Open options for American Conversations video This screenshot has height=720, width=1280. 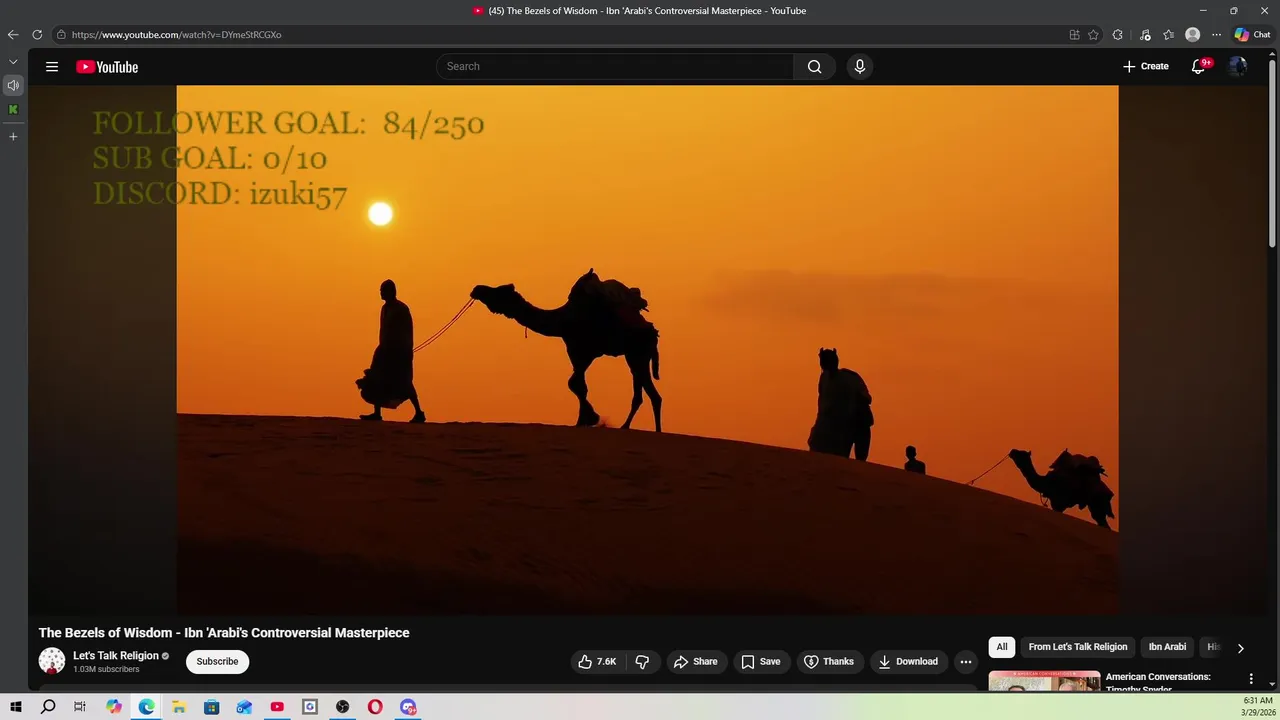pyautogui.click(x=1250, y=679)
